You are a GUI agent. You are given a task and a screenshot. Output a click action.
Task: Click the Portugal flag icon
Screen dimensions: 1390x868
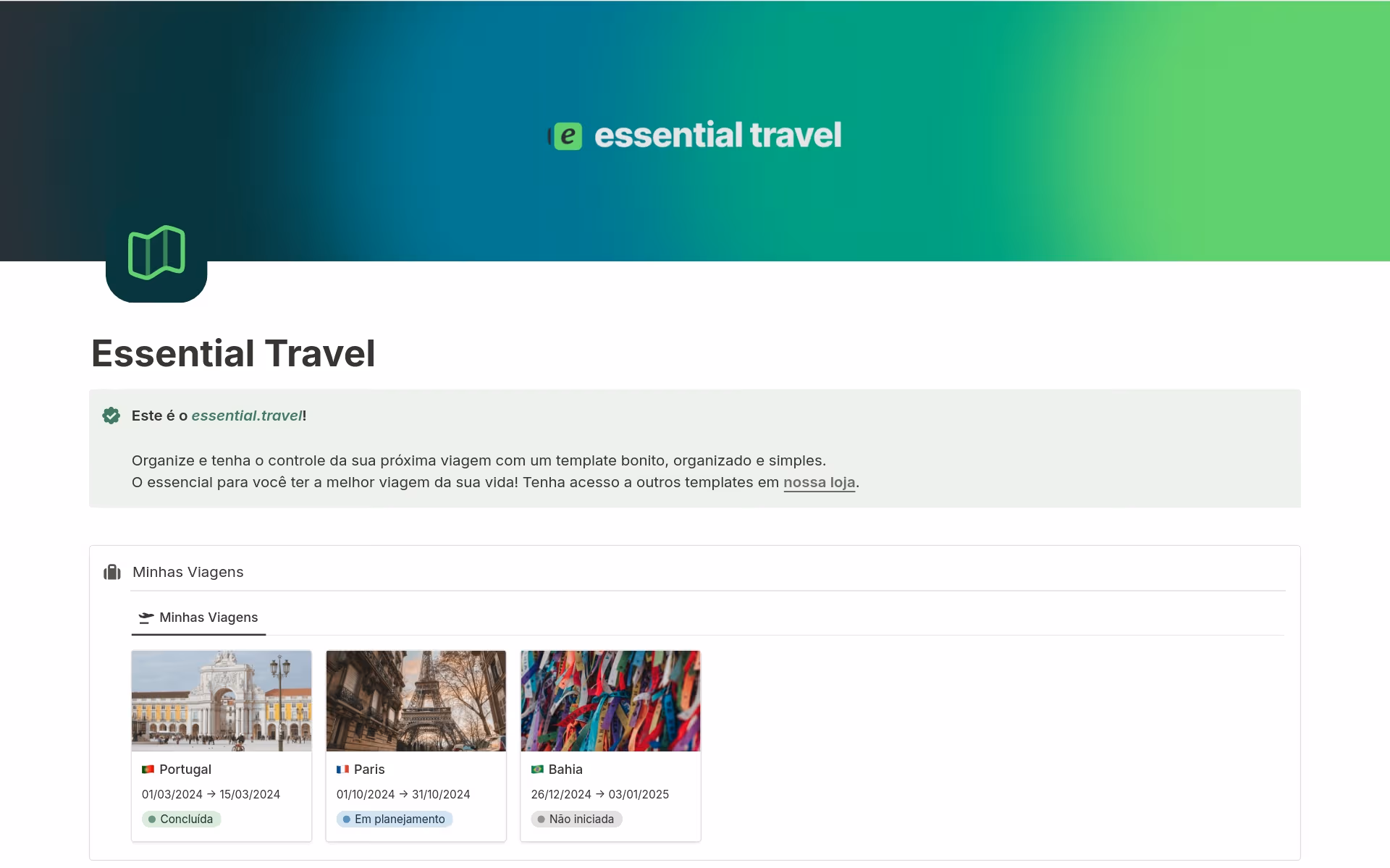coord(148,770)
